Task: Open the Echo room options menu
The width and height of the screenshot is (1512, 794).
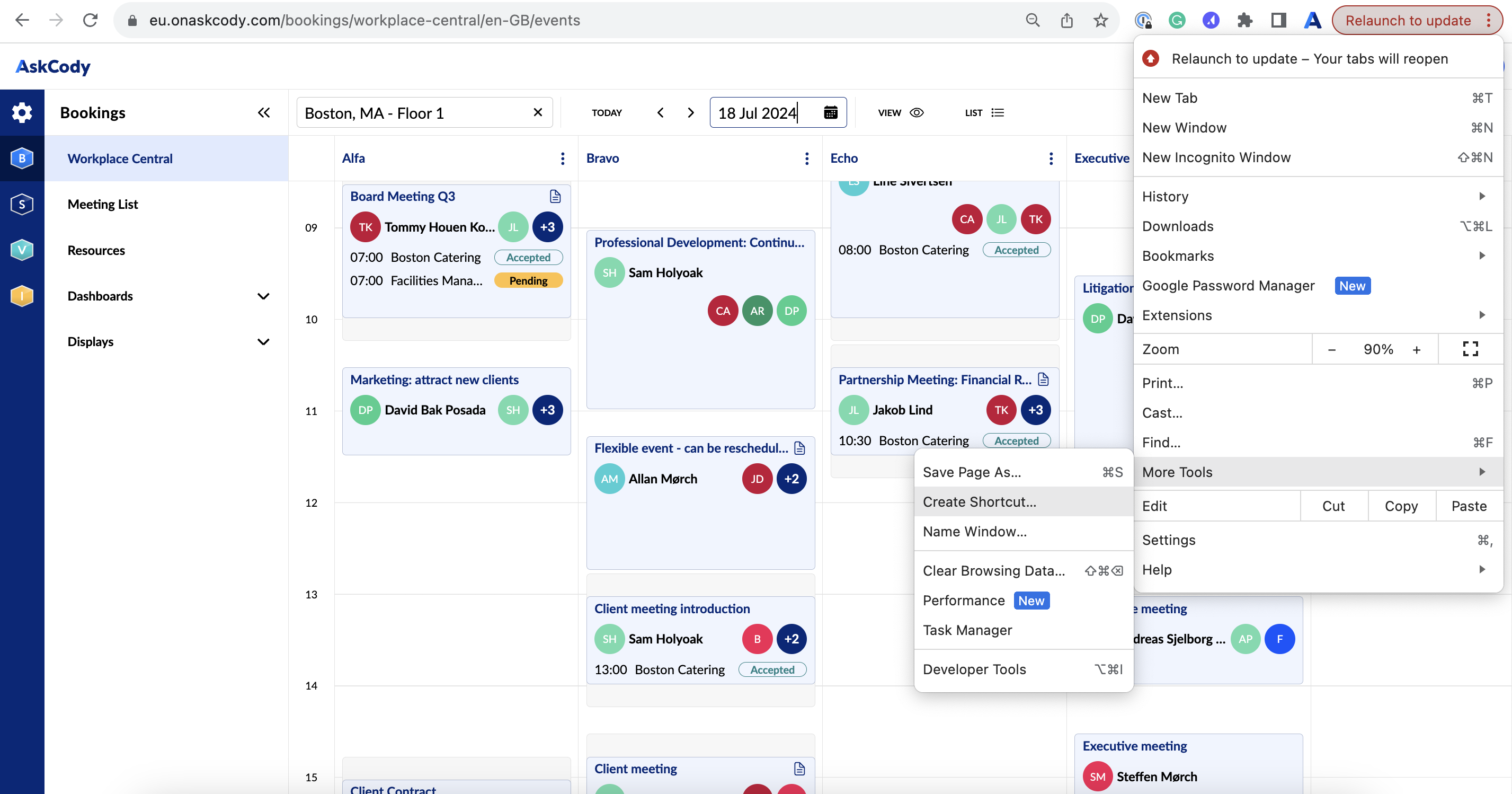Action: pyautogui.click(x=1051, y=158)
